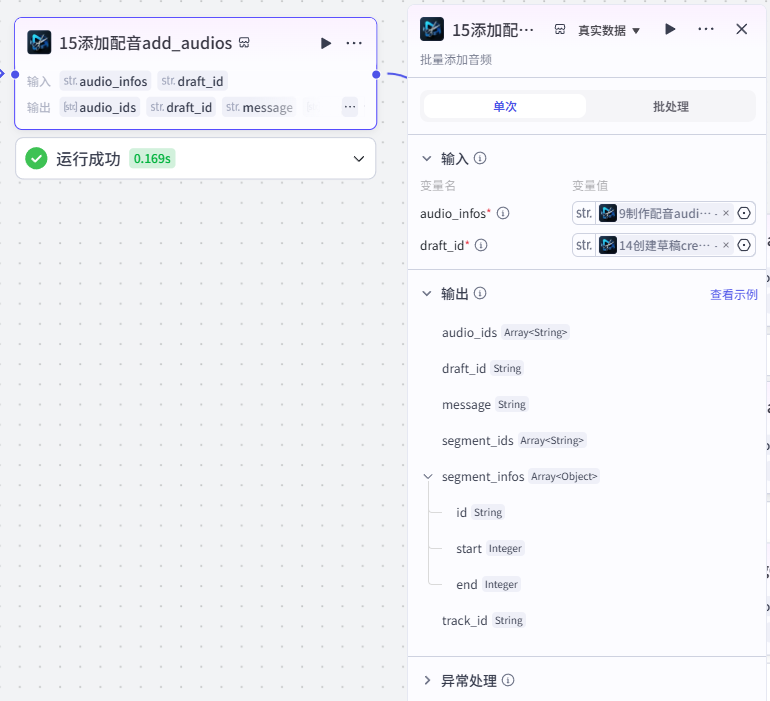Screen dimensions: 770x701
Task: Show info tooltip for 异常处理
Action: click(x=508, y=680)
